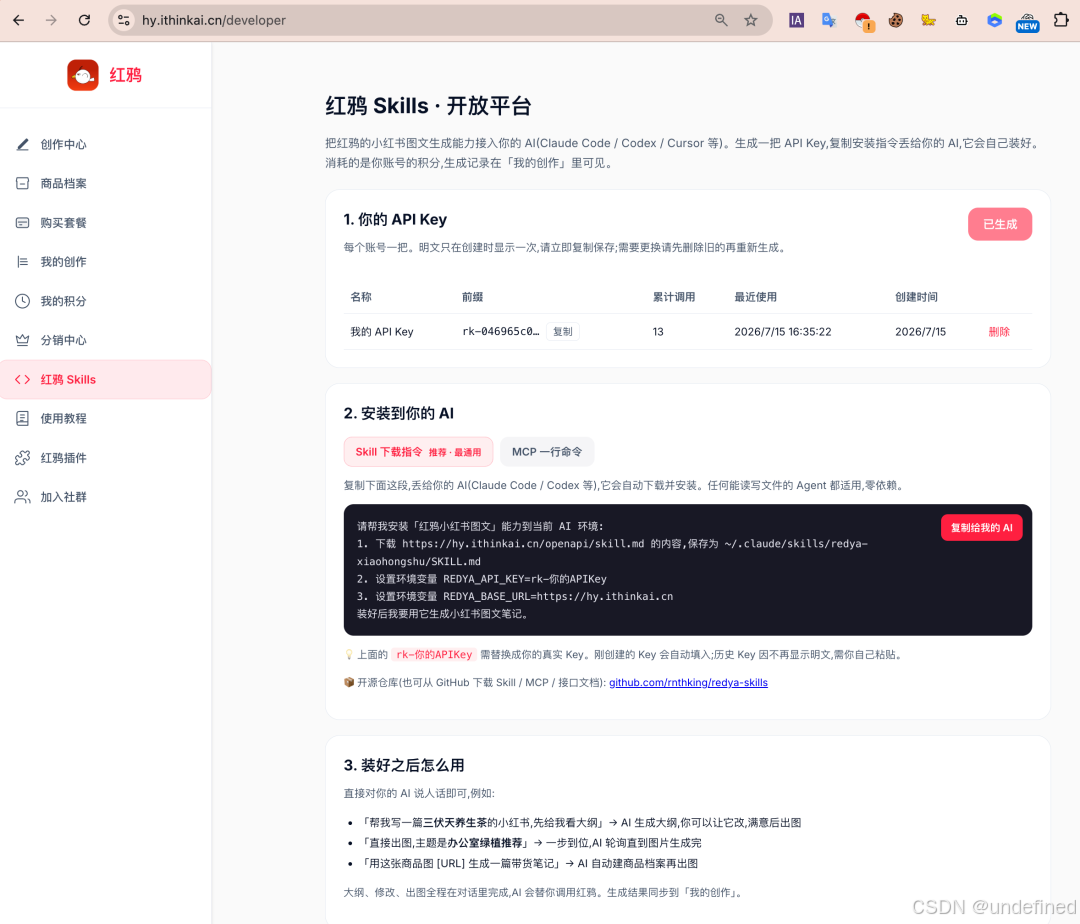Click the pencil icon beside 创作中心

23,144
